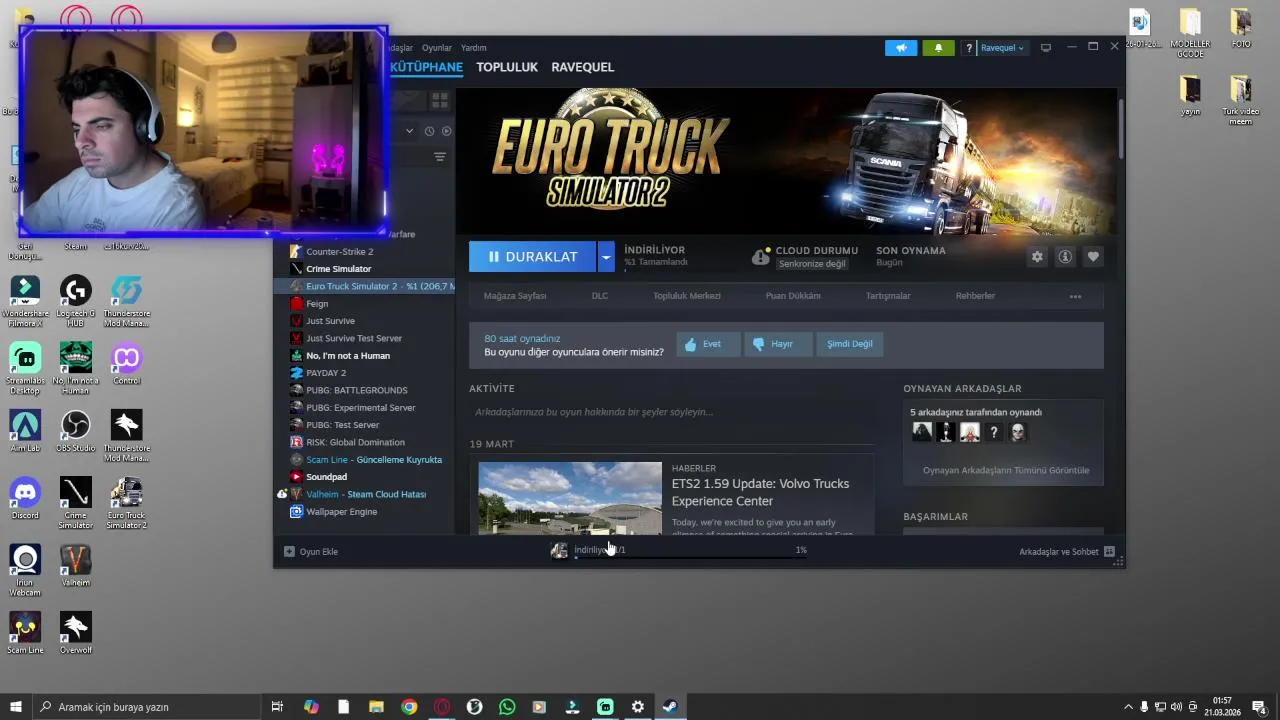Screen dimensions: 1280x720
Task: Open Opera GX from the taskbar
Action: [x=442, y=707]
